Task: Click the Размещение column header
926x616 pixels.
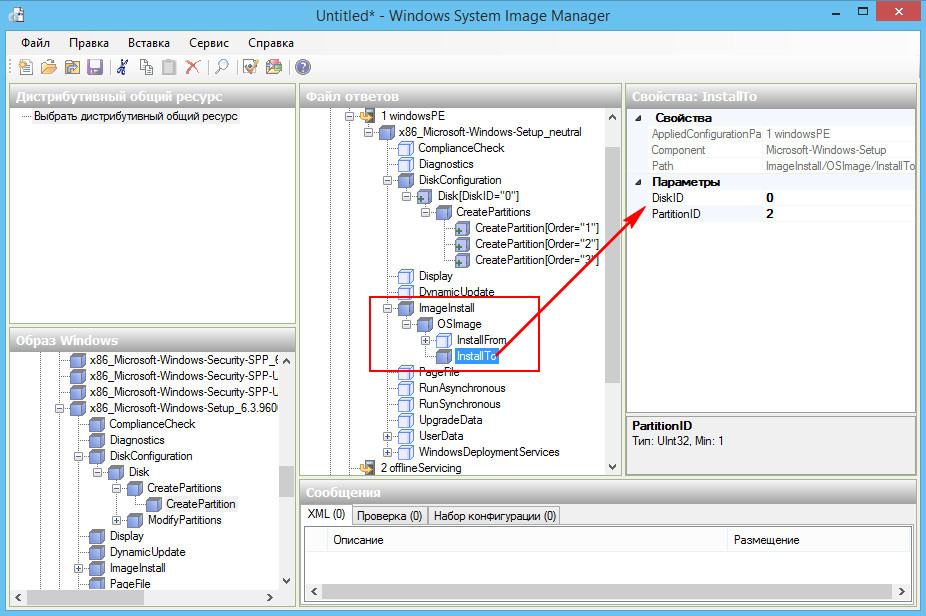Action: (819, 540)
